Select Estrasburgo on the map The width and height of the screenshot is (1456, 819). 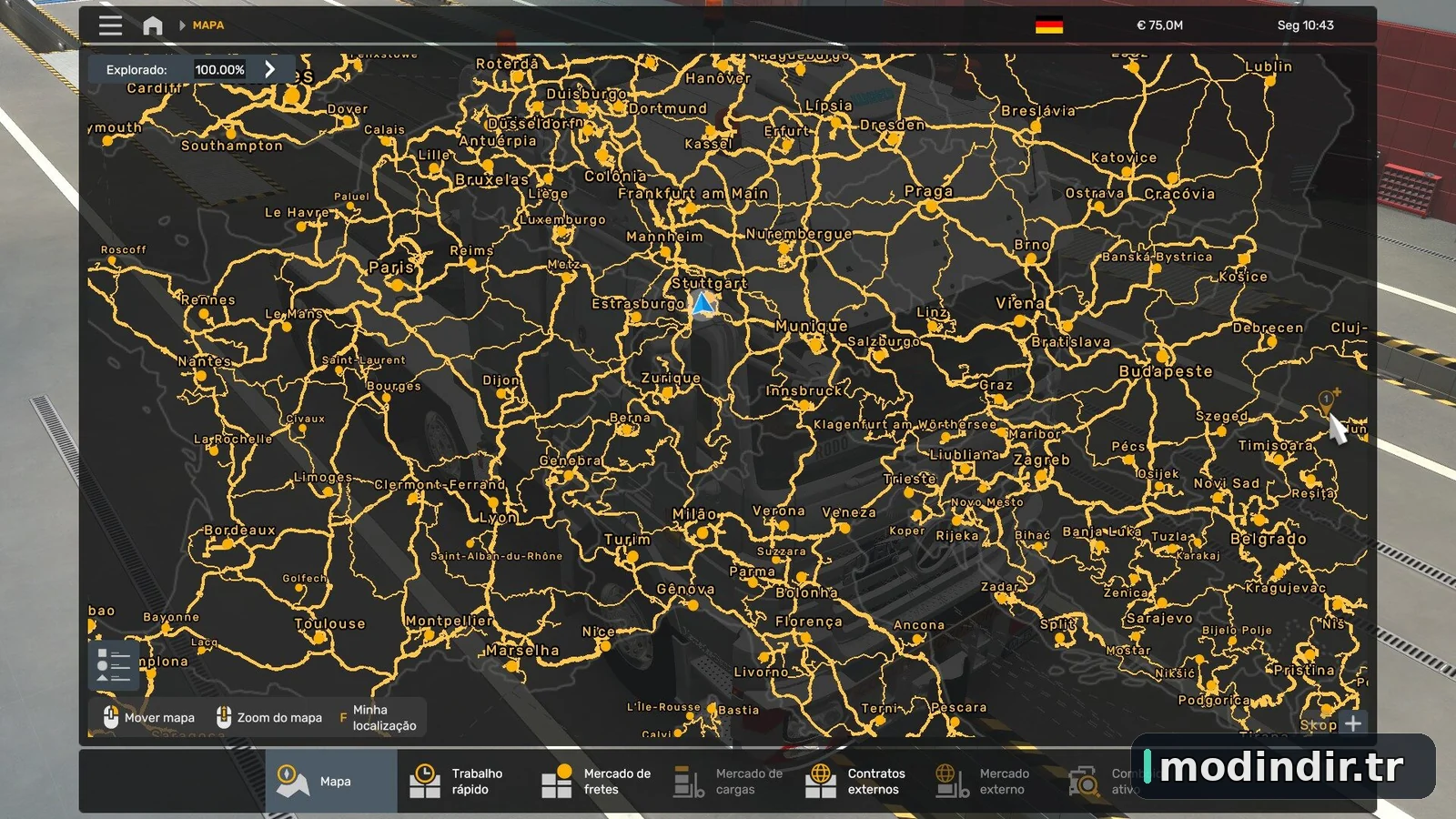point(638,303)
